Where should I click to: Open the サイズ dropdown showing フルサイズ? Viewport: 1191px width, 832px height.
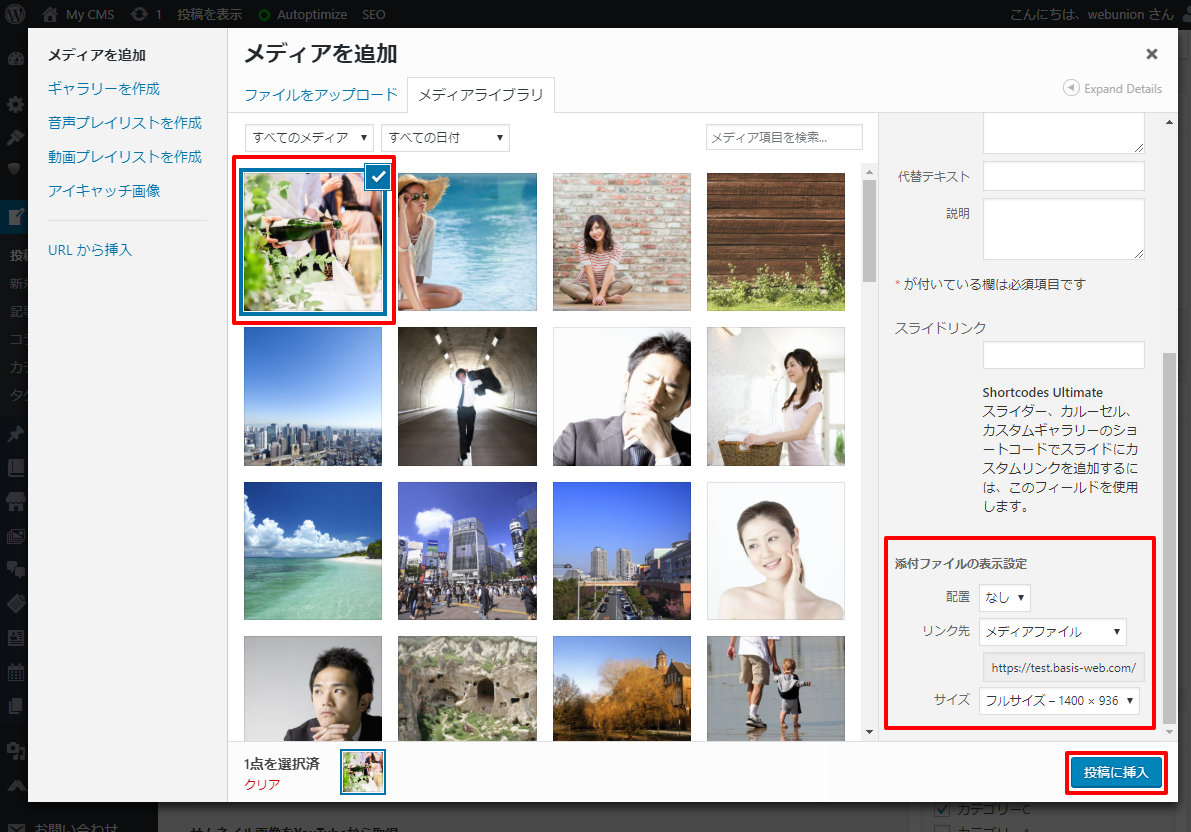point(1059,701)
